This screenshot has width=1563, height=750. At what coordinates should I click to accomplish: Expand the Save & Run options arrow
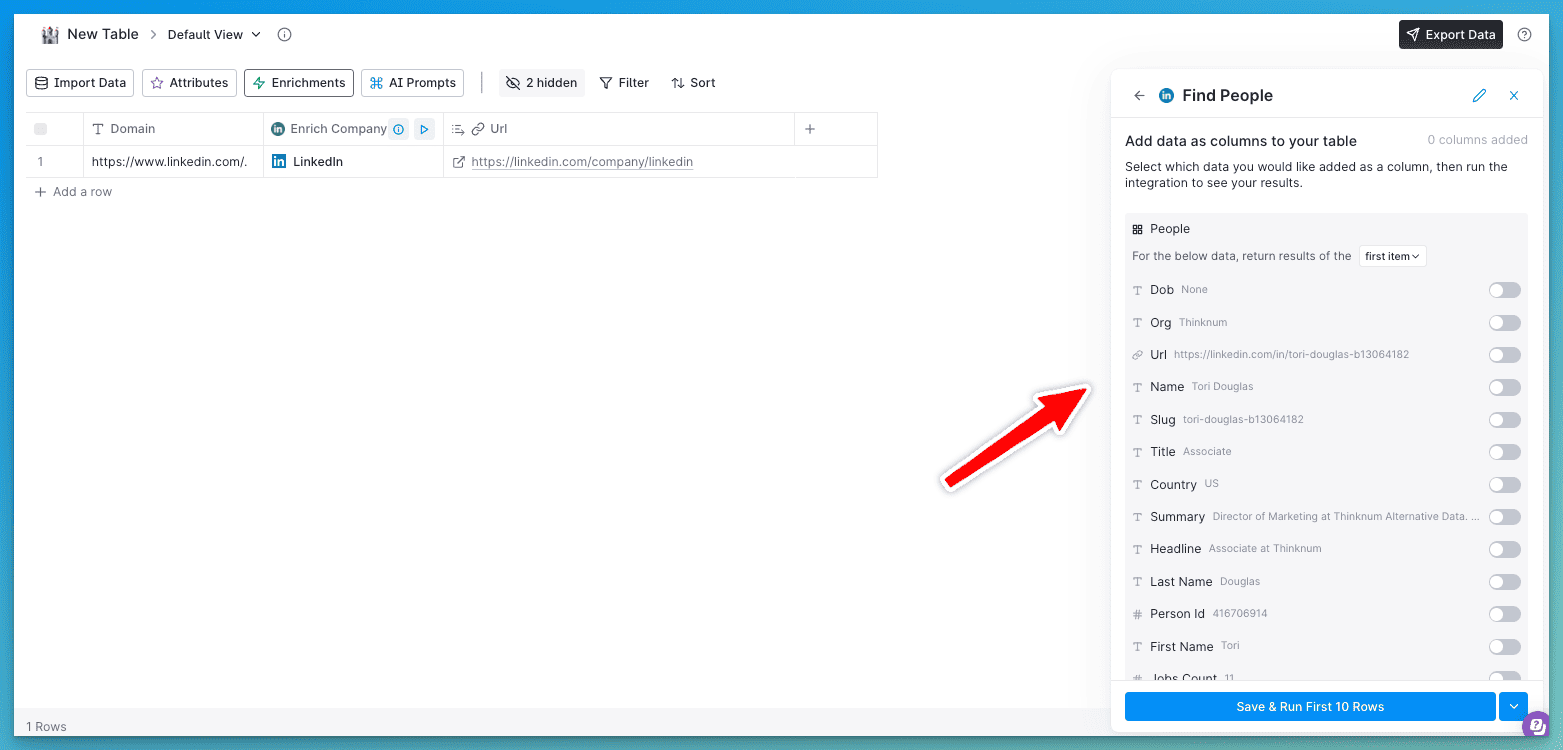pos(1513,707)
